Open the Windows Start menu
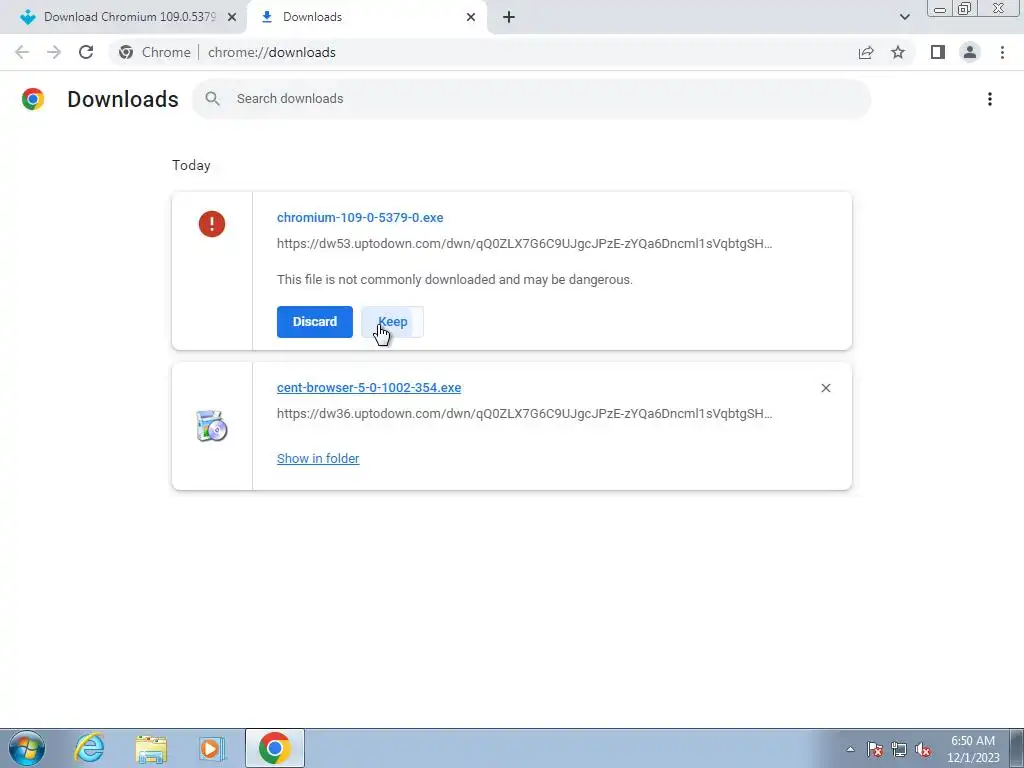Image resolution: width=1024 pixels, height=768 pixels. point(27,748)
